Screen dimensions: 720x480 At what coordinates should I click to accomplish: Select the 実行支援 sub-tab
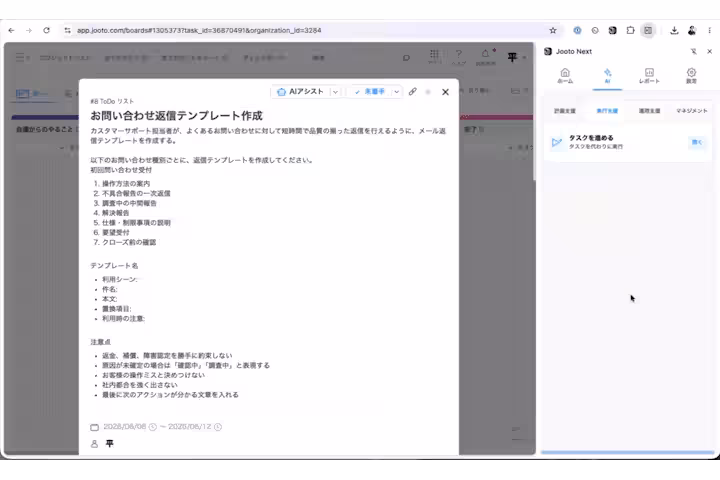coord(607,111)
